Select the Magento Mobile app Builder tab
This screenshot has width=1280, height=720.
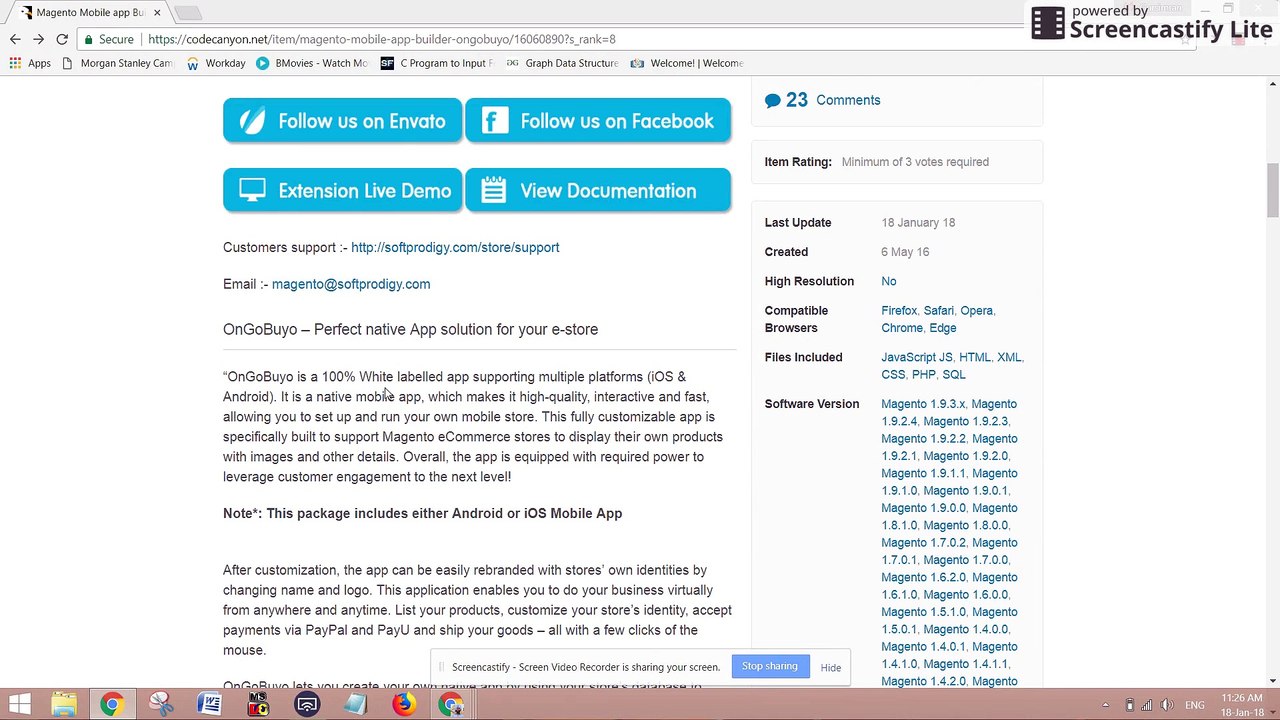click(91, 12)
